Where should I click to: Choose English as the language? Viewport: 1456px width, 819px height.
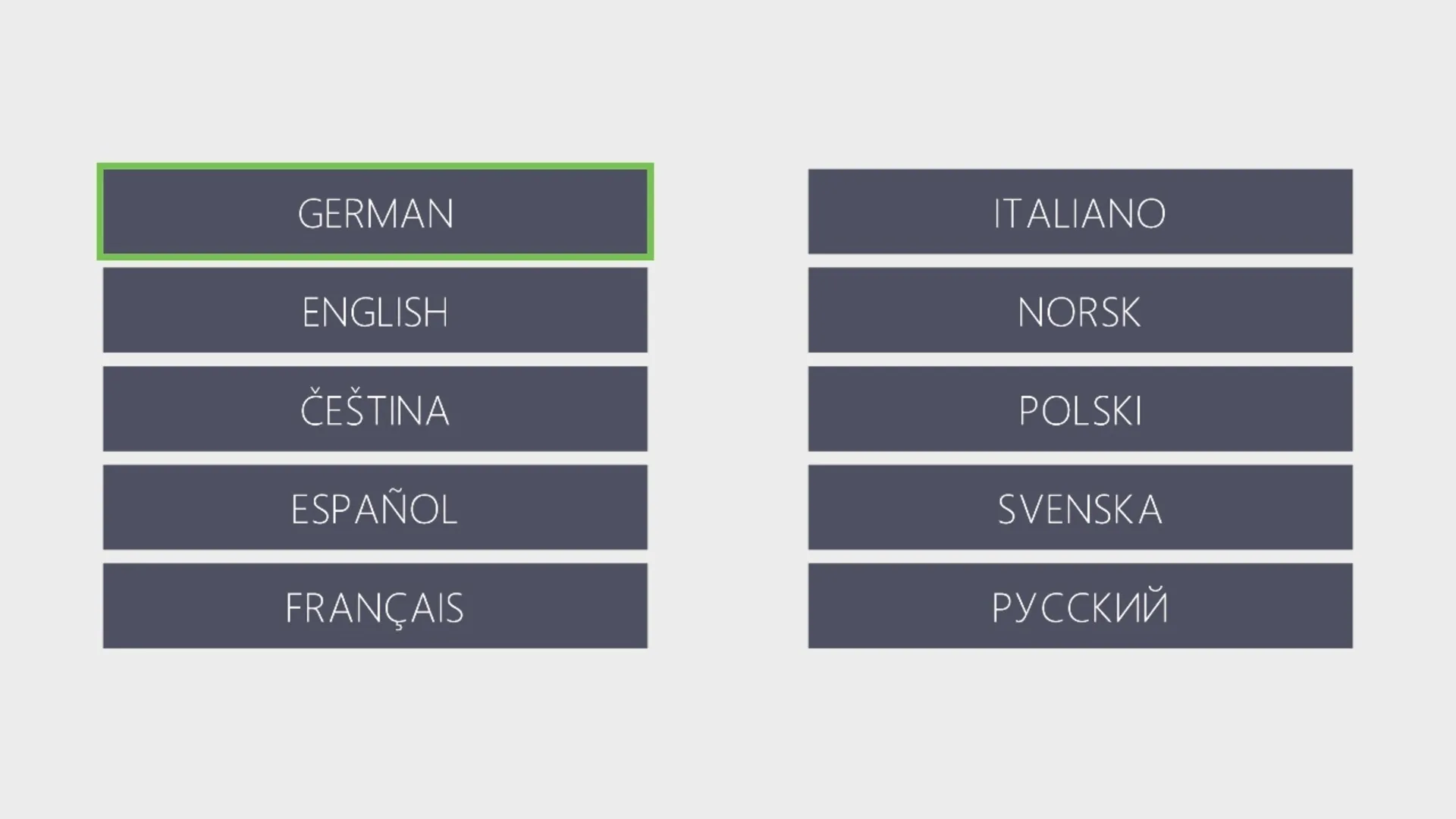tap(375, 310)
